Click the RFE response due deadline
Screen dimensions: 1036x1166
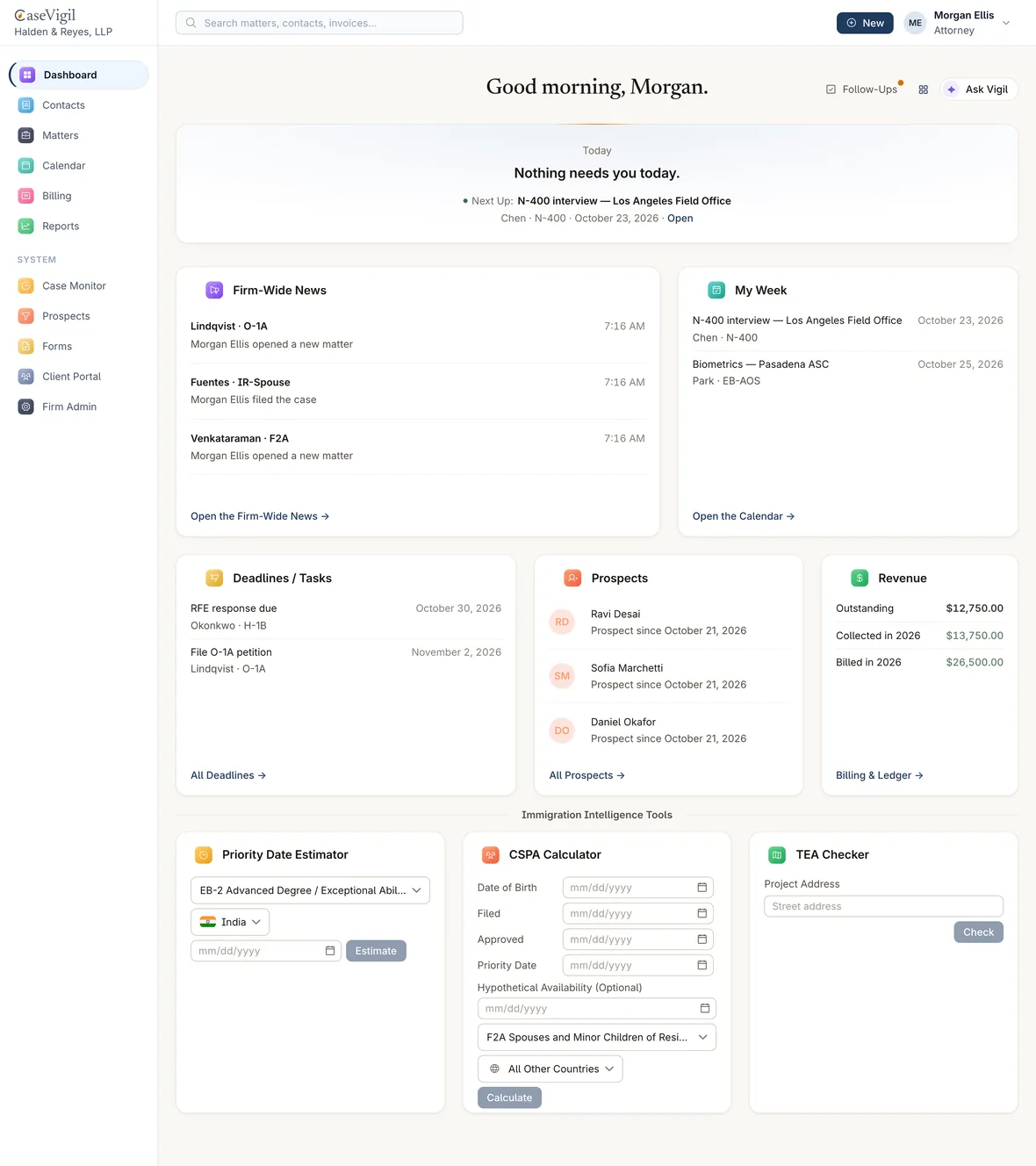tap(346, 616)
